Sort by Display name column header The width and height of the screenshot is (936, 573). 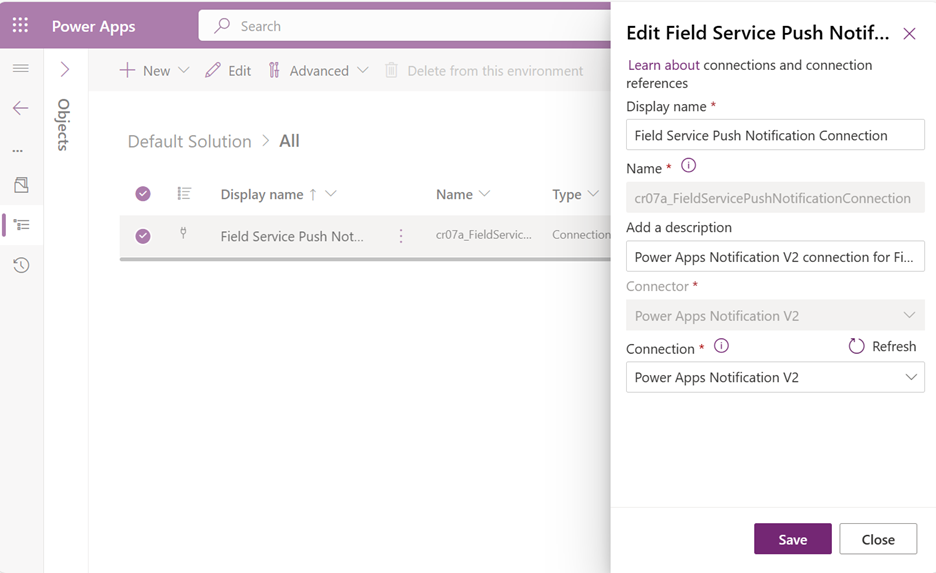pos(262,195)
